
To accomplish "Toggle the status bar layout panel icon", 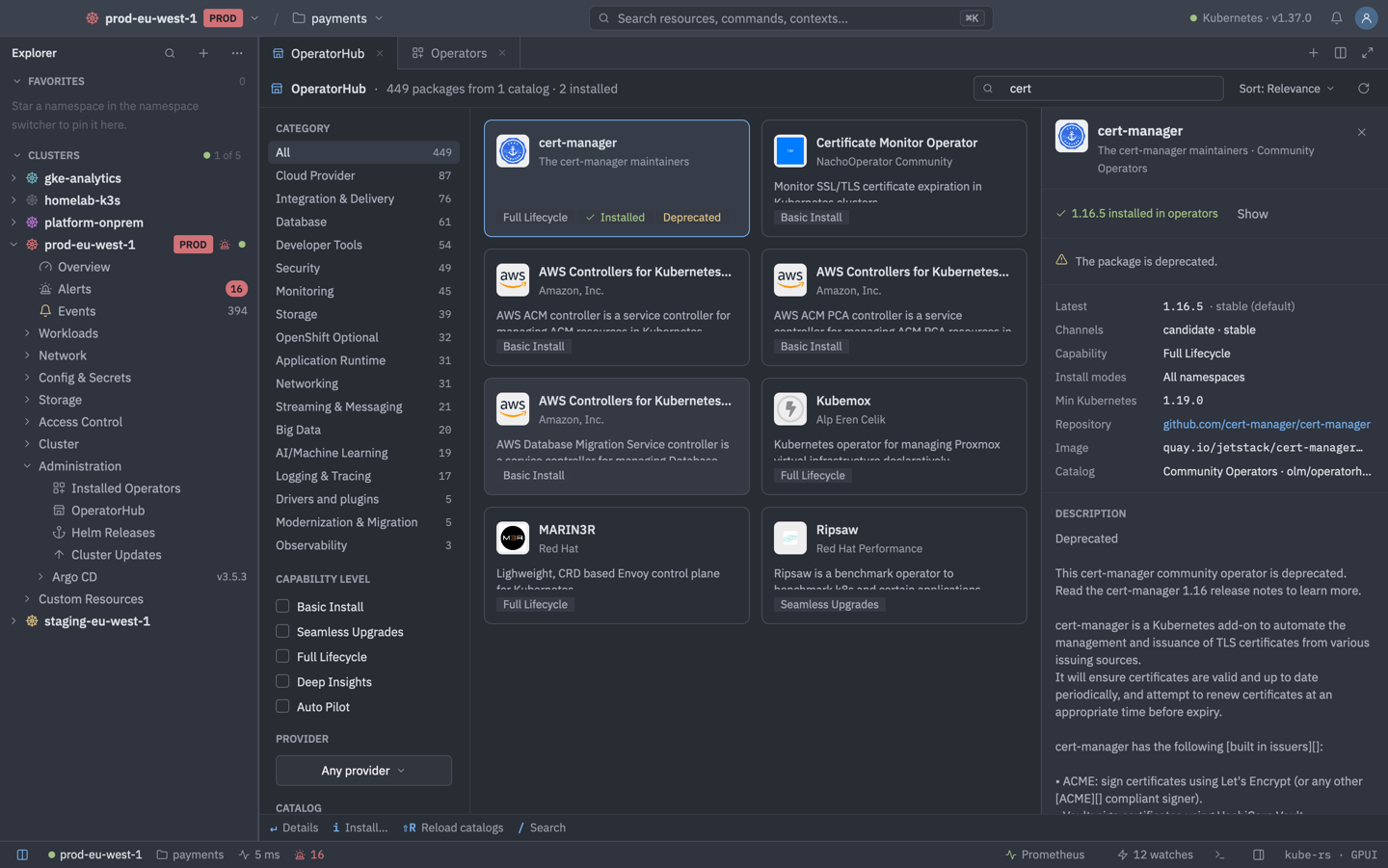I will tap(1258, 855).
